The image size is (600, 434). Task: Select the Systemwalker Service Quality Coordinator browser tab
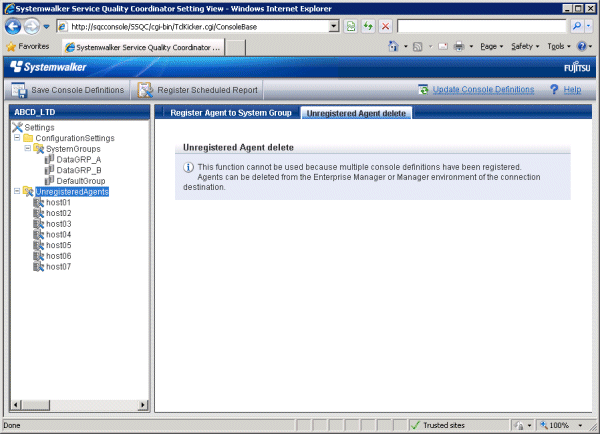pyautogui.click(x=143, y=47)
